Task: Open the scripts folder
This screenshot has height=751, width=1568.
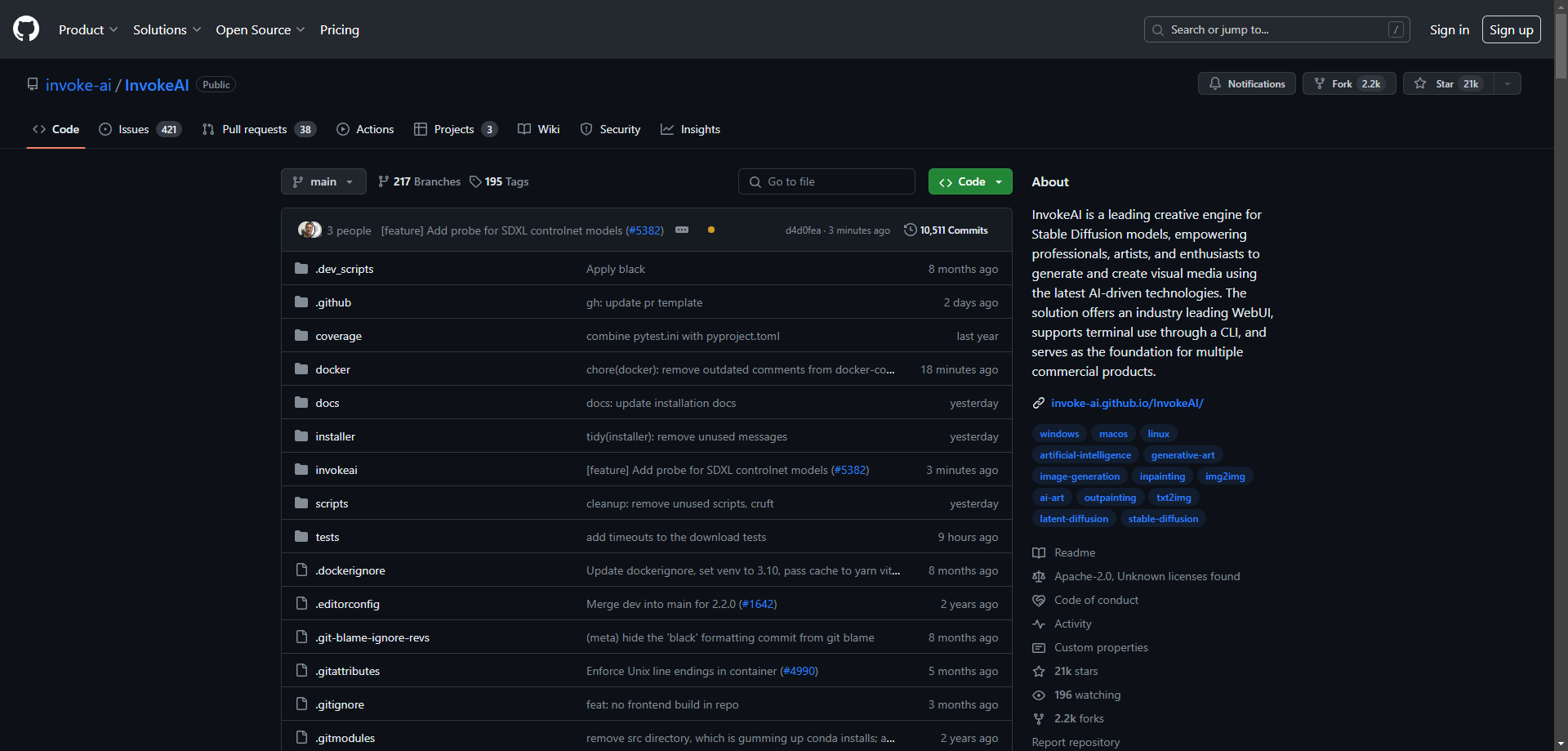Action: tap(332, 503)
